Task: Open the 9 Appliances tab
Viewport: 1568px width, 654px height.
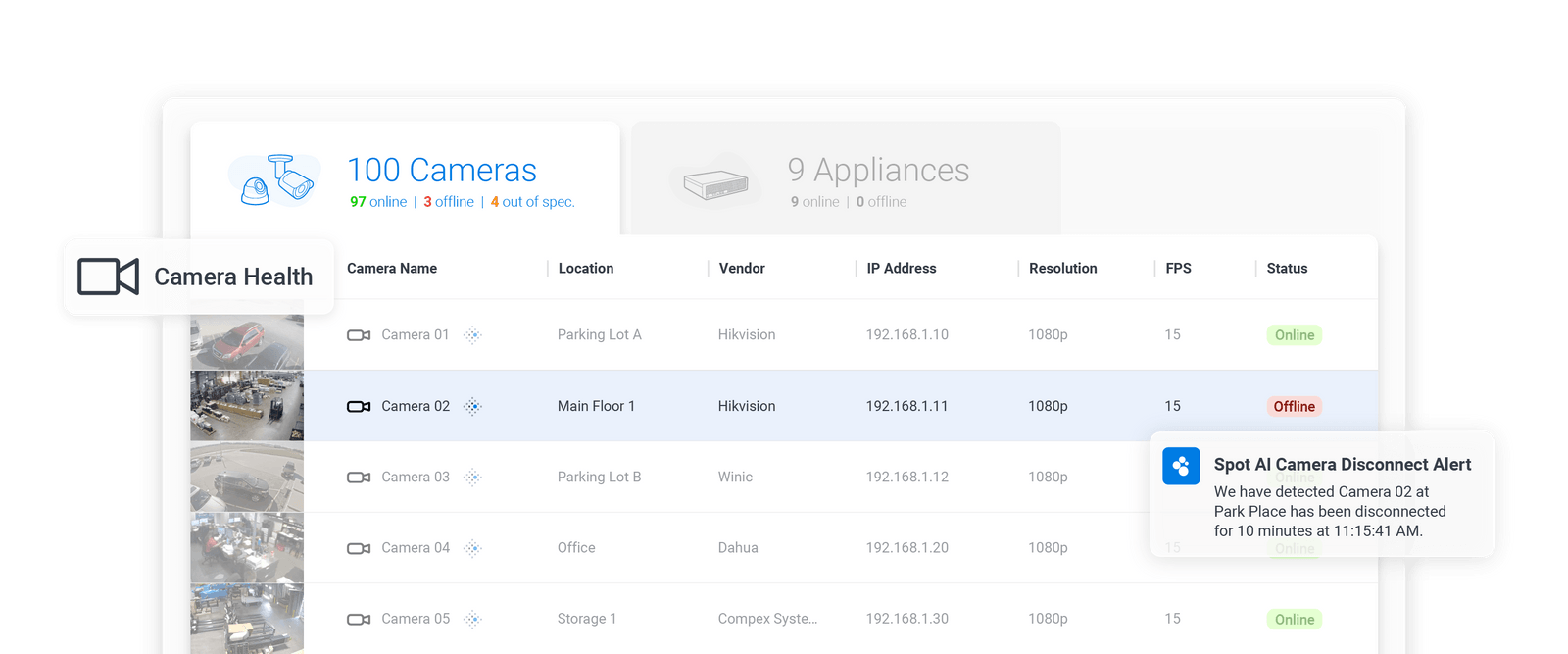Action: pyautogui.click(x=877, y=171)
